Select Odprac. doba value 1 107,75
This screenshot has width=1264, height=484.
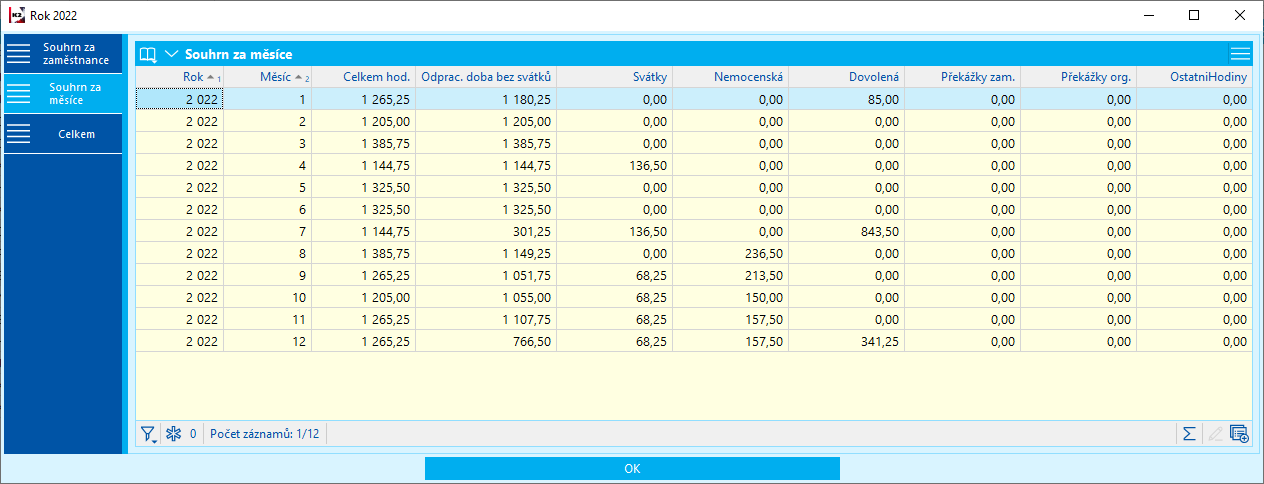coord(486,319)
